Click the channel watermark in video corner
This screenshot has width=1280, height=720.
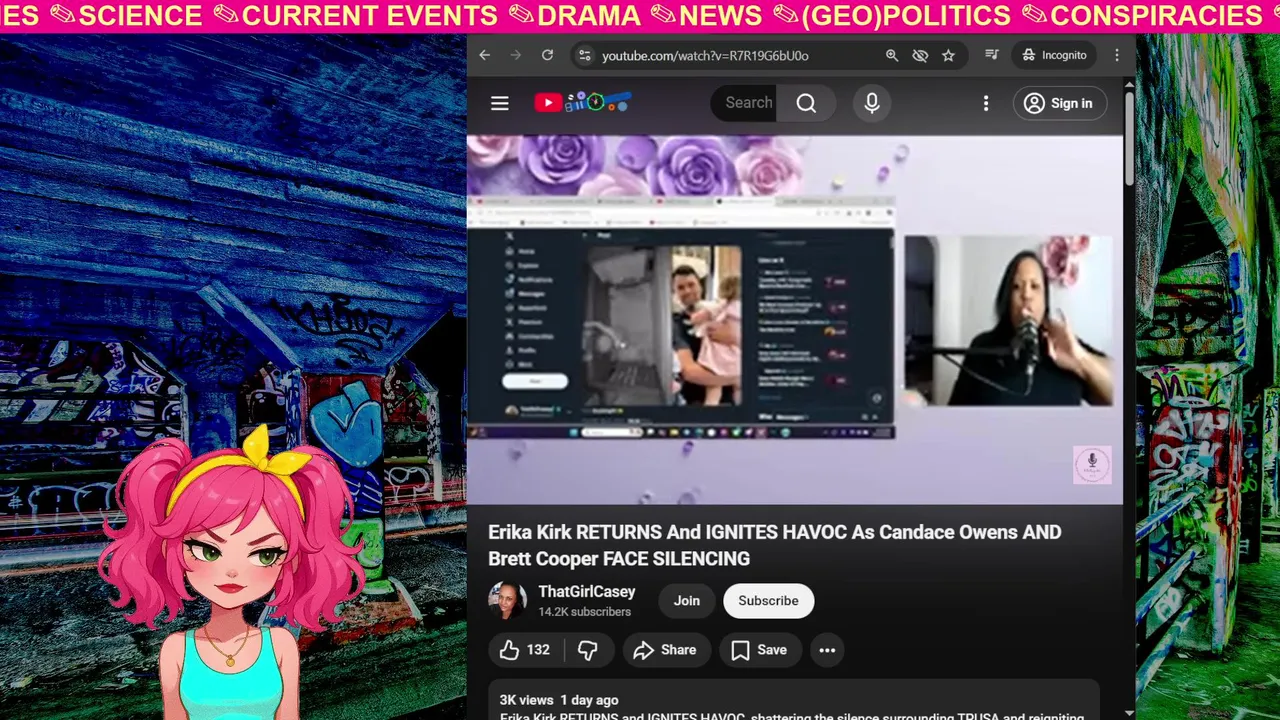click(x=1092, y=465)
